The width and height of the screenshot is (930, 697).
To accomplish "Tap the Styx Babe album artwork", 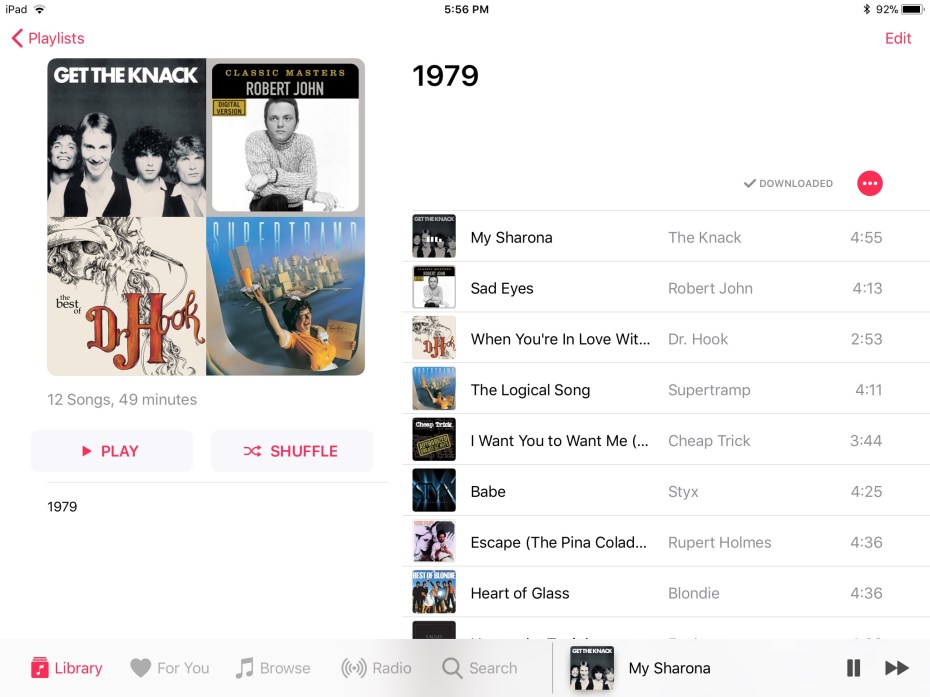I will [434, 491].
